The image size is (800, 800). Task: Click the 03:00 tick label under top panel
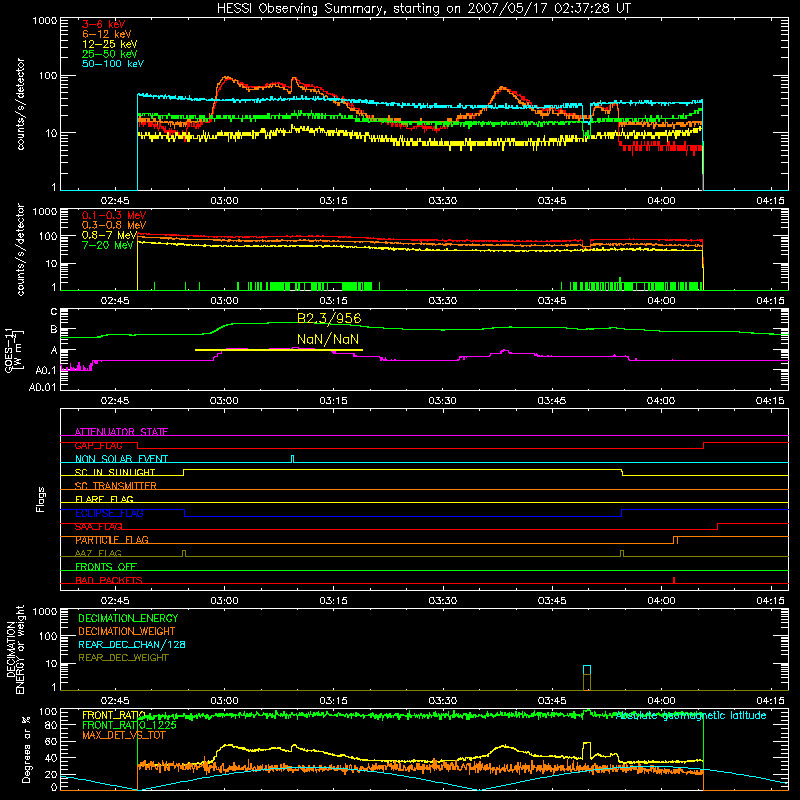[224, 201]
